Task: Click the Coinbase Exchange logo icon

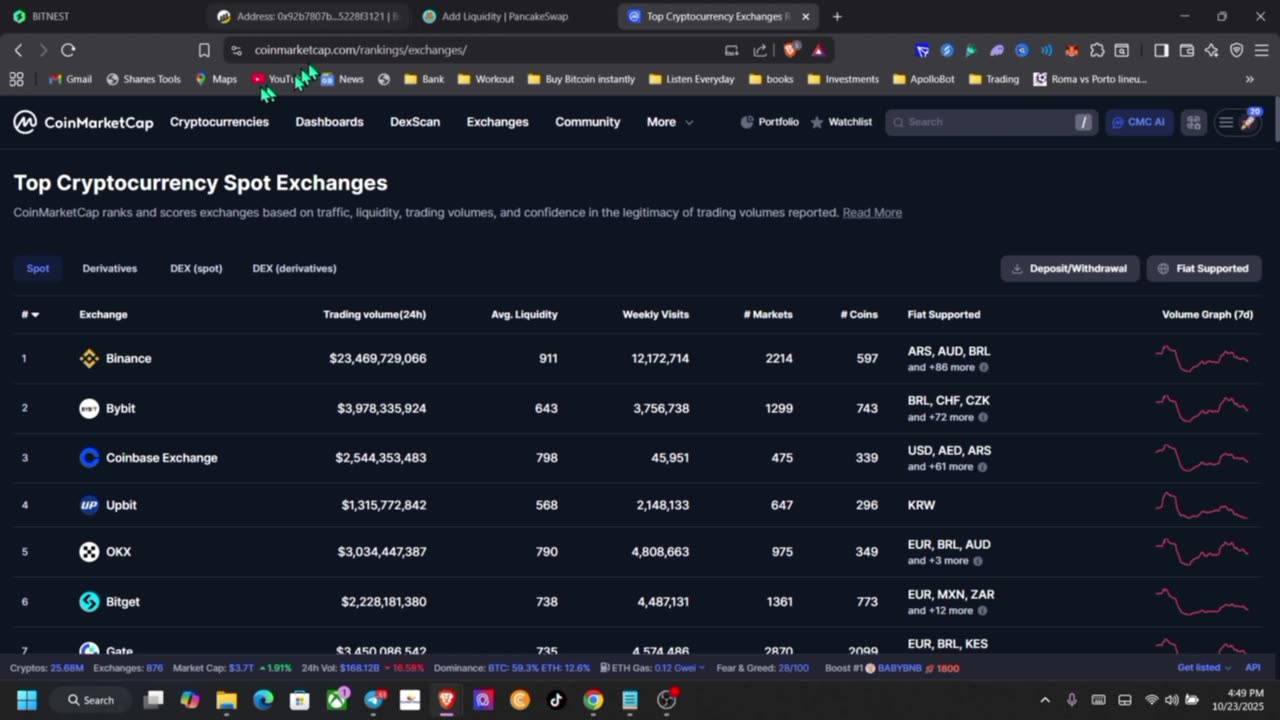Action: 89,458
